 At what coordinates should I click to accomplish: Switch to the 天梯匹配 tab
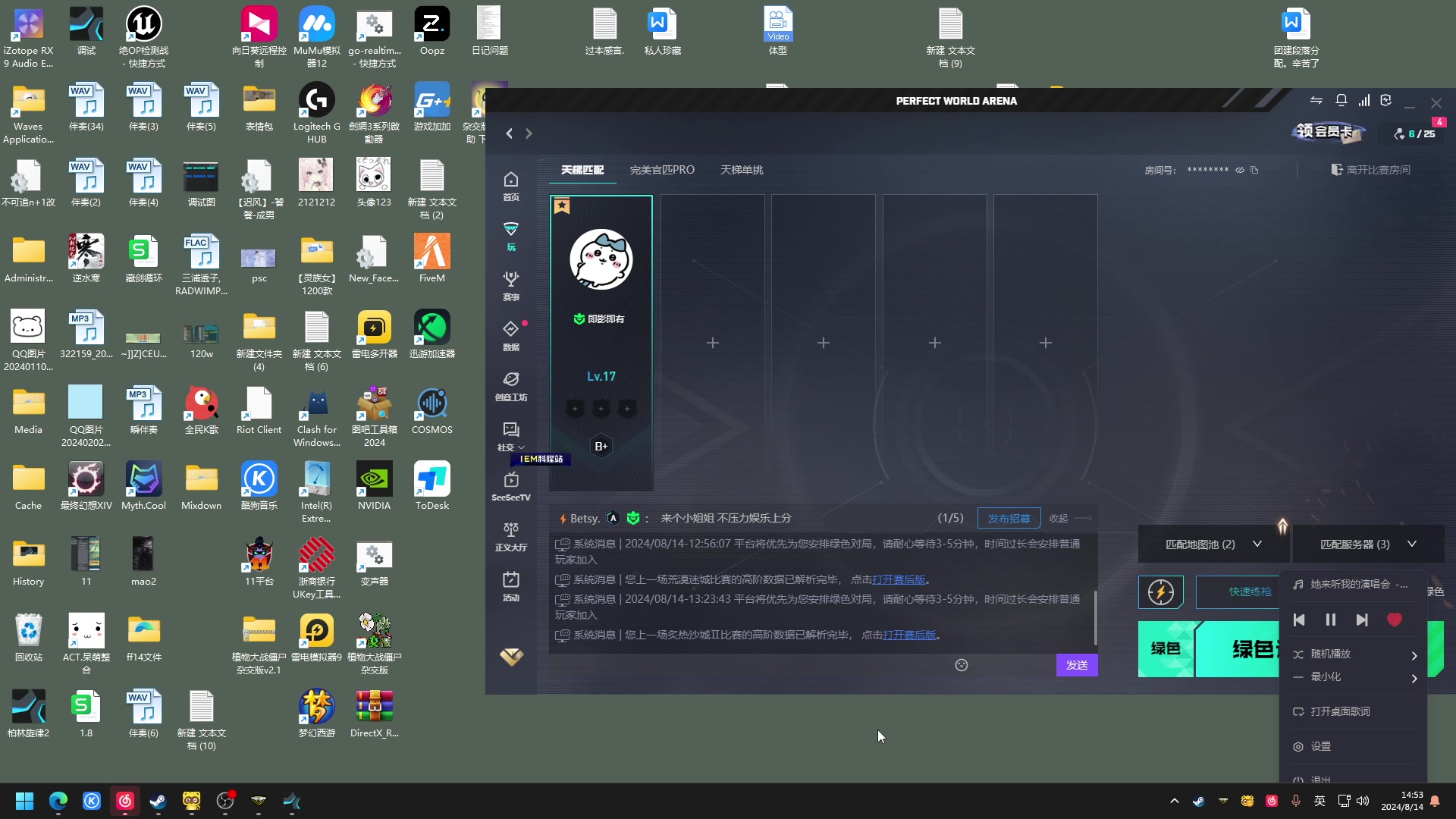(582, 170)
